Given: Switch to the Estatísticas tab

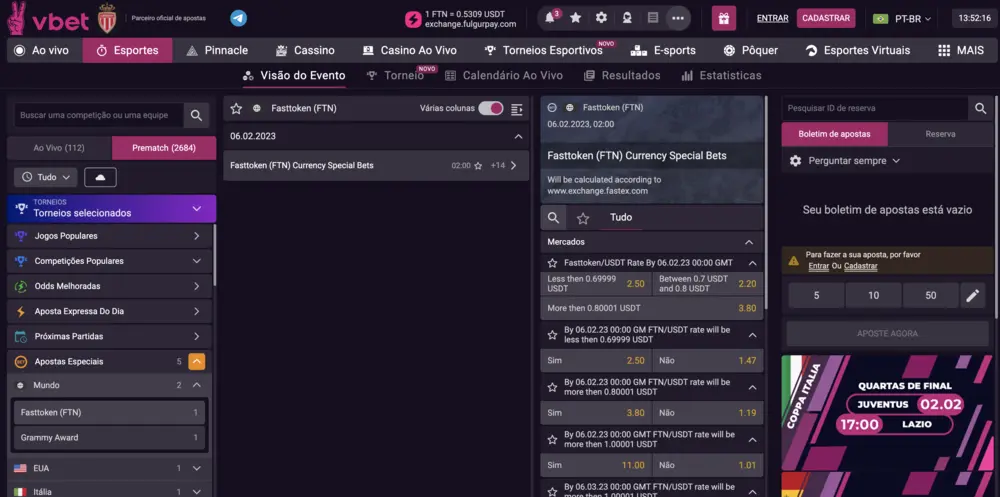Looking at the screenshot, I should 721,75.
